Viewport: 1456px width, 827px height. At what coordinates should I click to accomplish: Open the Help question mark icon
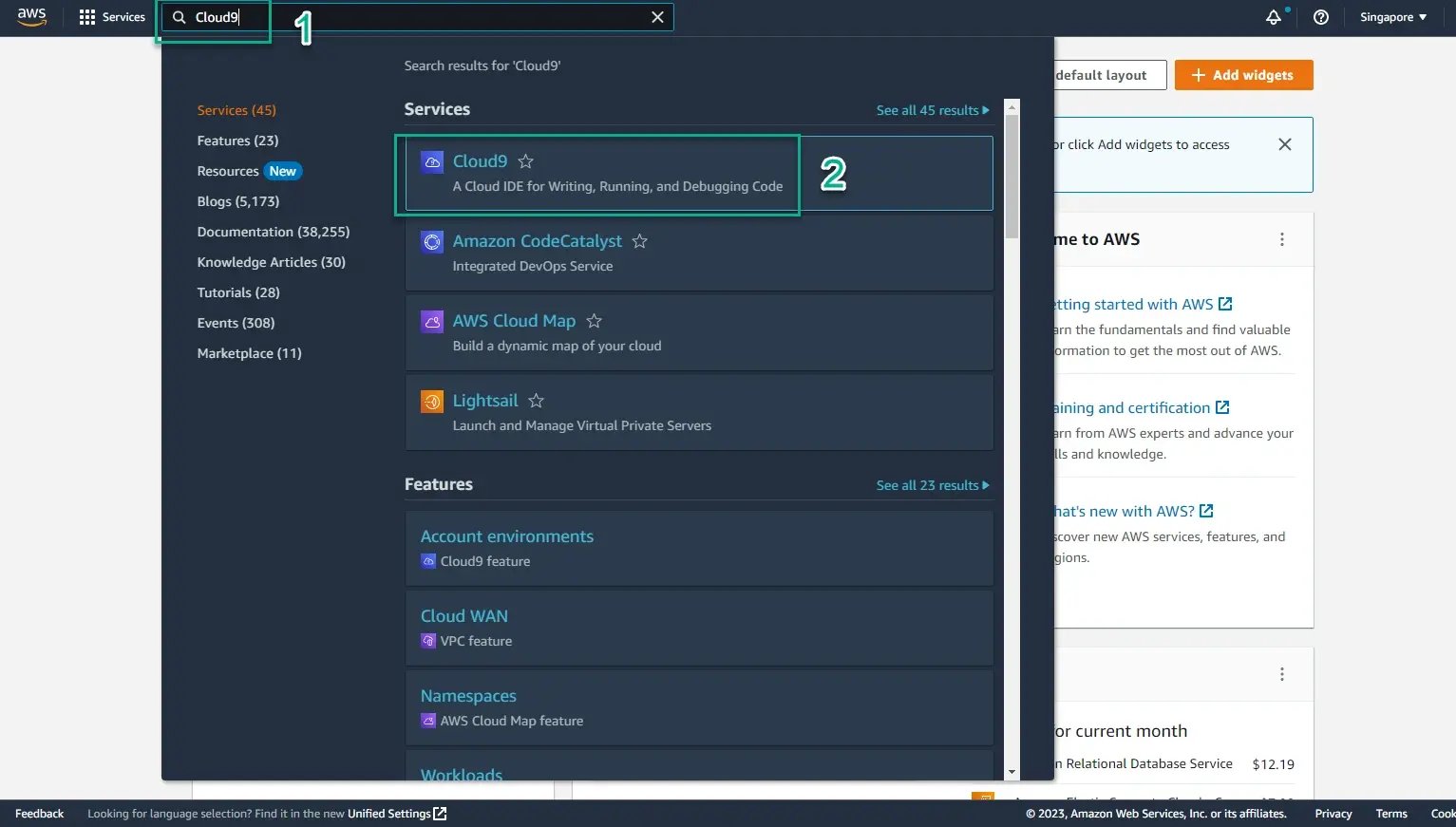(x=1320, y=16)
